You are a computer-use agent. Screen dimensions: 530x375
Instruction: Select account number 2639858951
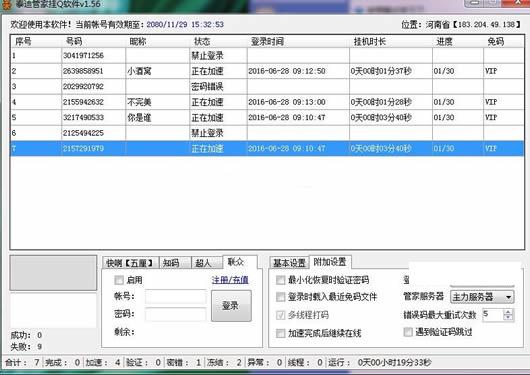[83, 71]
